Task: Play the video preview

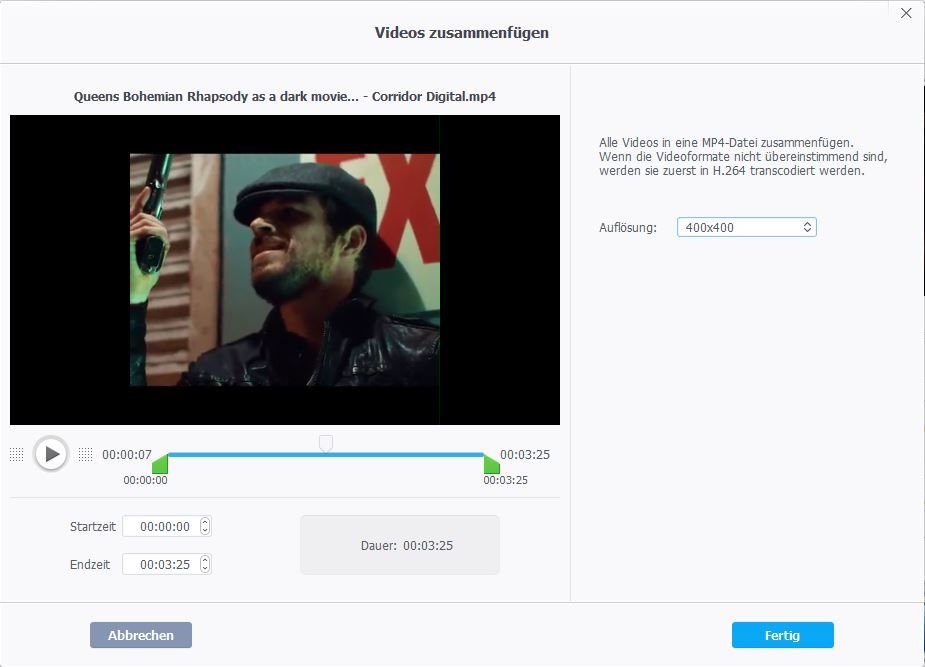Action: [51, 454]
